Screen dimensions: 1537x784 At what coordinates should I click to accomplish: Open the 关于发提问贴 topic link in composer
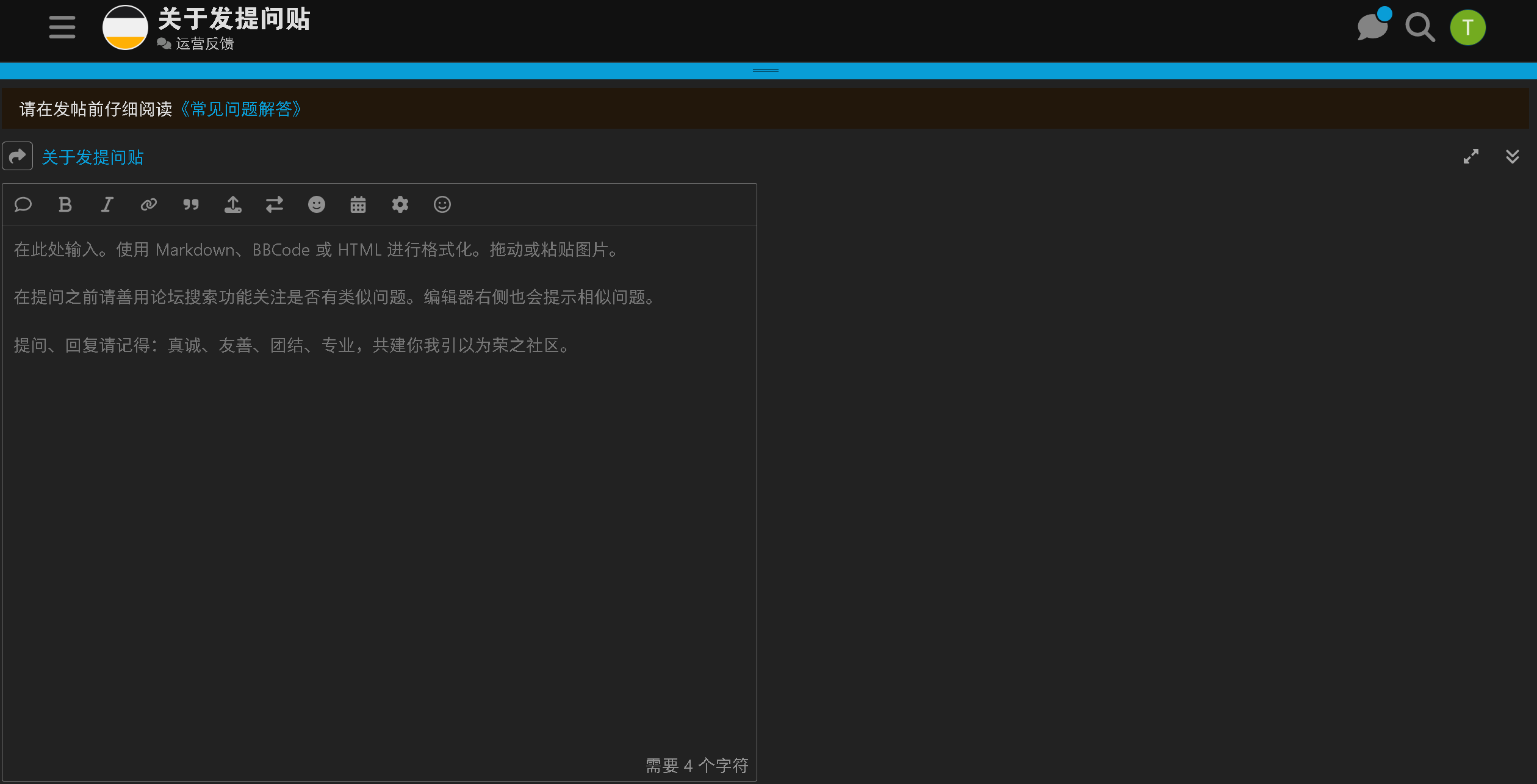click(92, 157)
